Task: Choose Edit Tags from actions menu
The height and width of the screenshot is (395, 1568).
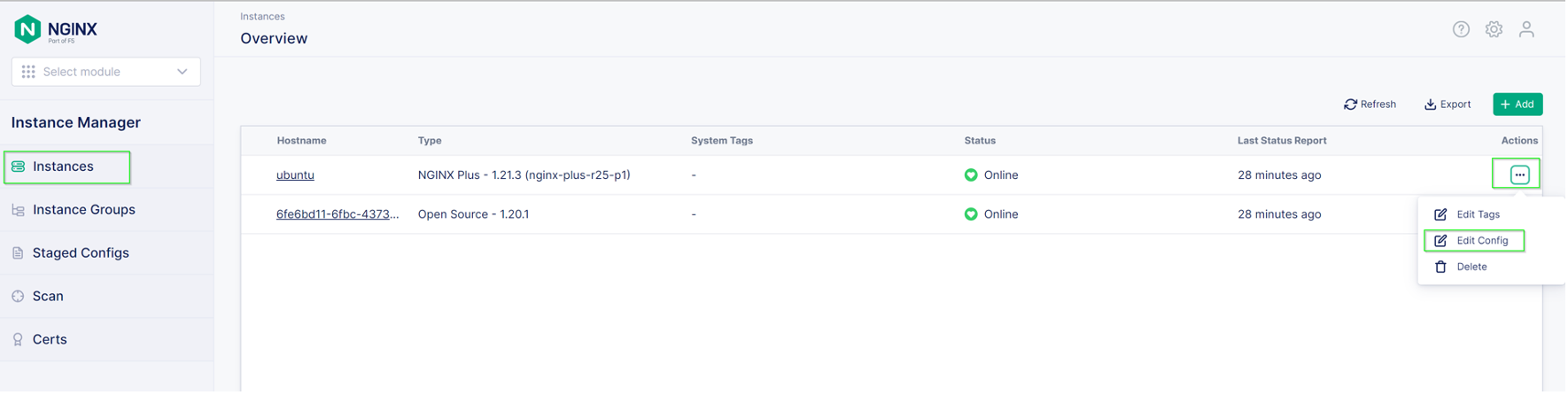Action: (1478, 215)
